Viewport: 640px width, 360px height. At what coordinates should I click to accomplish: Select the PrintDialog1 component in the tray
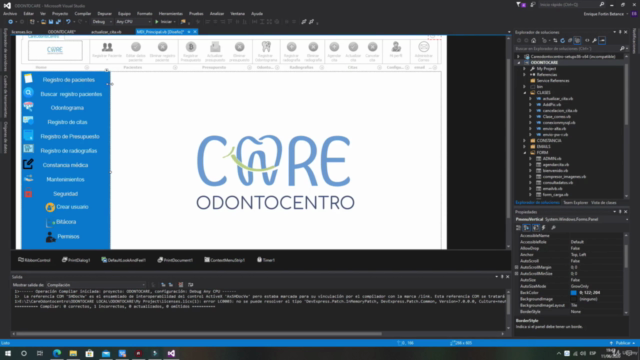[x=76, y=260]
